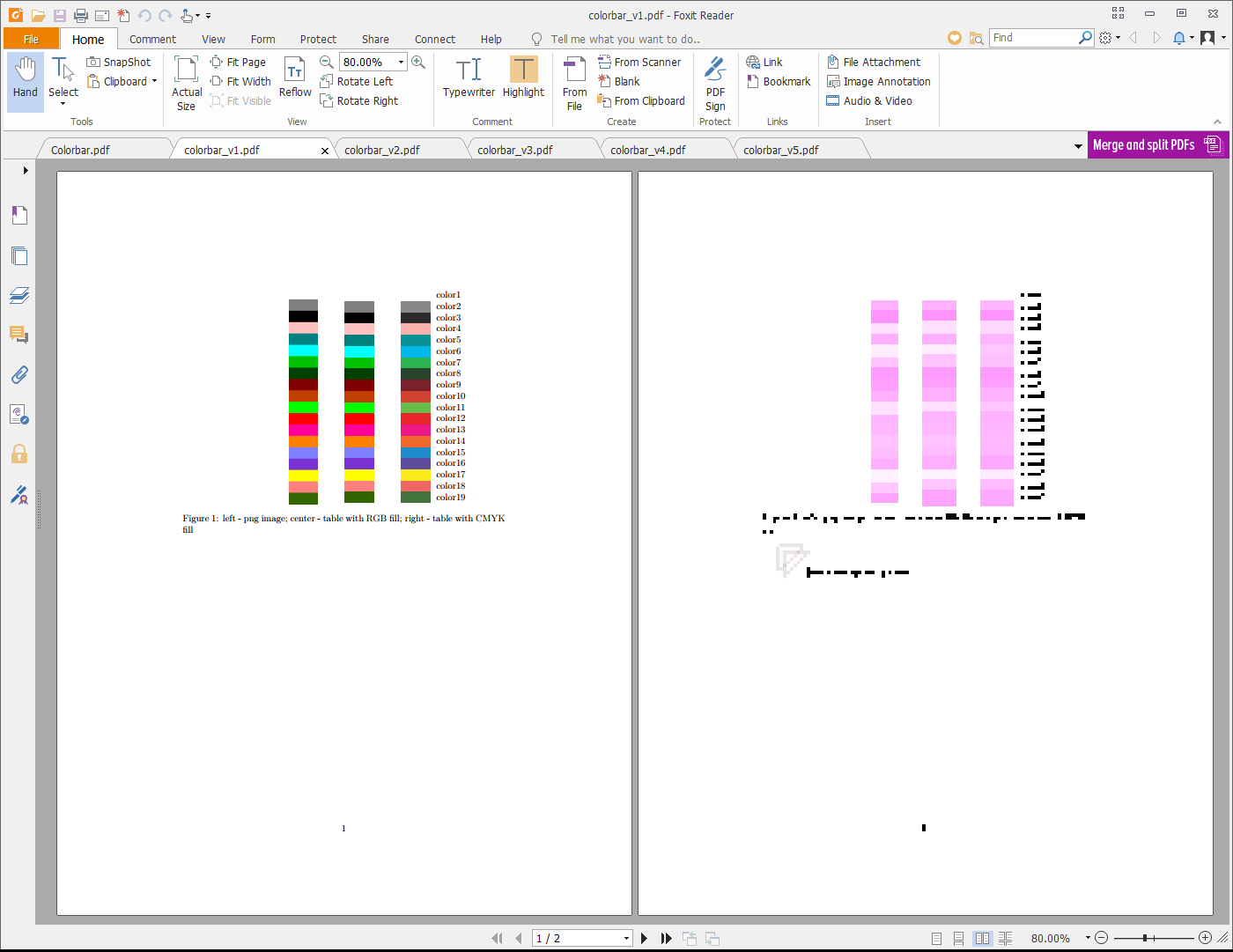Open the zoom percentage dropdown in ribbon
This screenshot has height=952, width=1233.
pos(402,62)
